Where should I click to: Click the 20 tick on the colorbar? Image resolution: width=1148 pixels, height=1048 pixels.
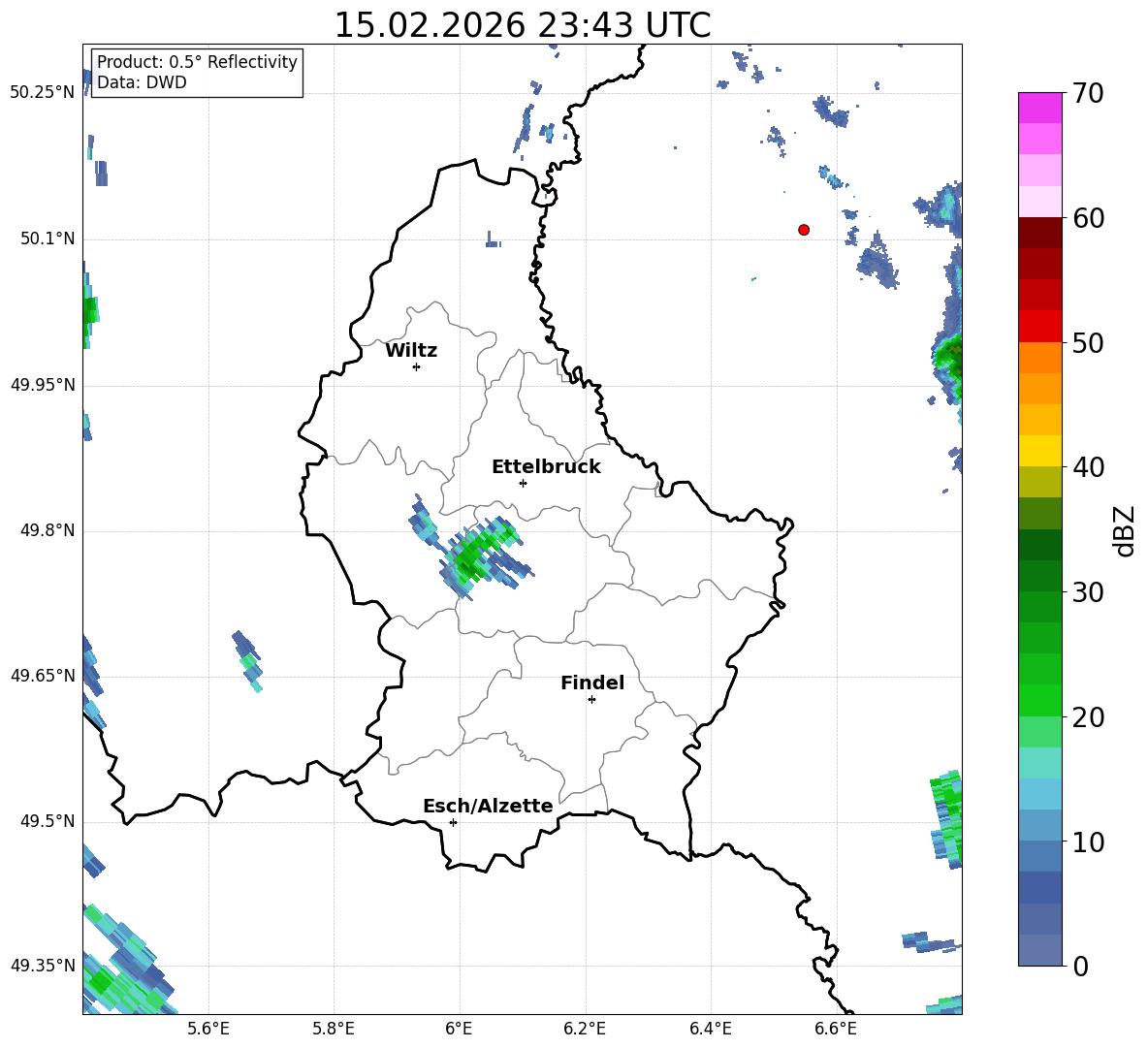[x=1087, y=716]
